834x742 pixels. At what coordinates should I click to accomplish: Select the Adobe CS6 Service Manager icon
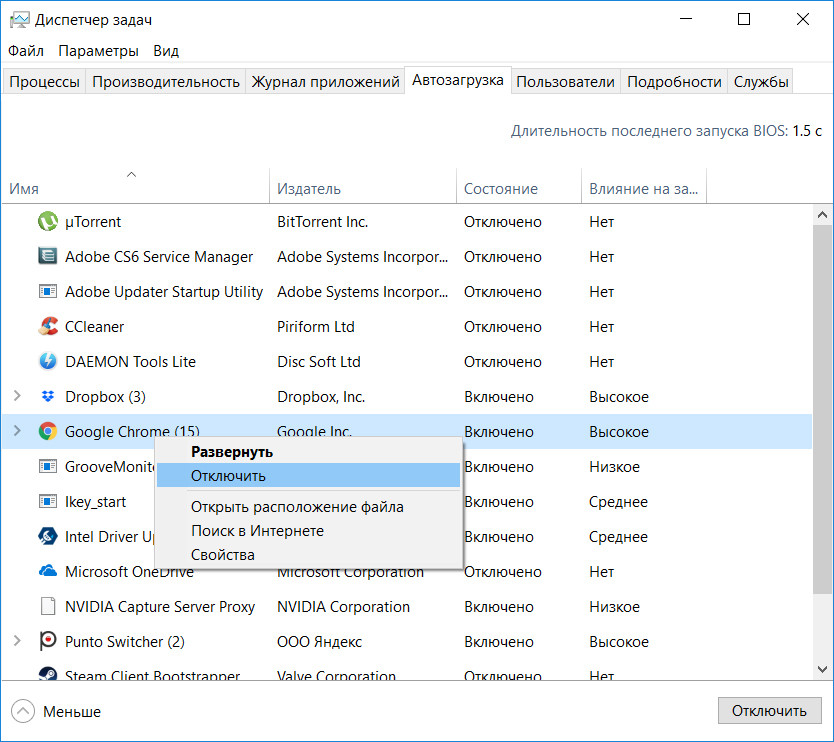47,257
